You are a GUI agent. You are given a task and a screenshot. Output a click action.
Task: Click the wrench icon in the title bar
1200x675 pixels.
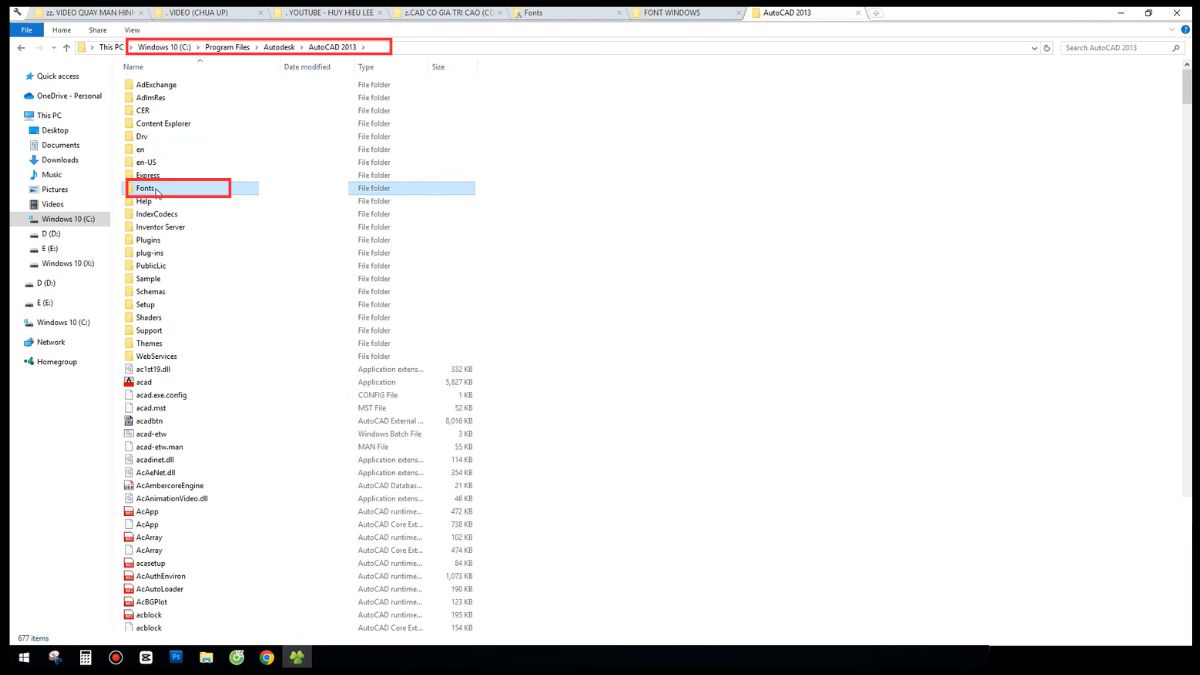tap(17, 13)
